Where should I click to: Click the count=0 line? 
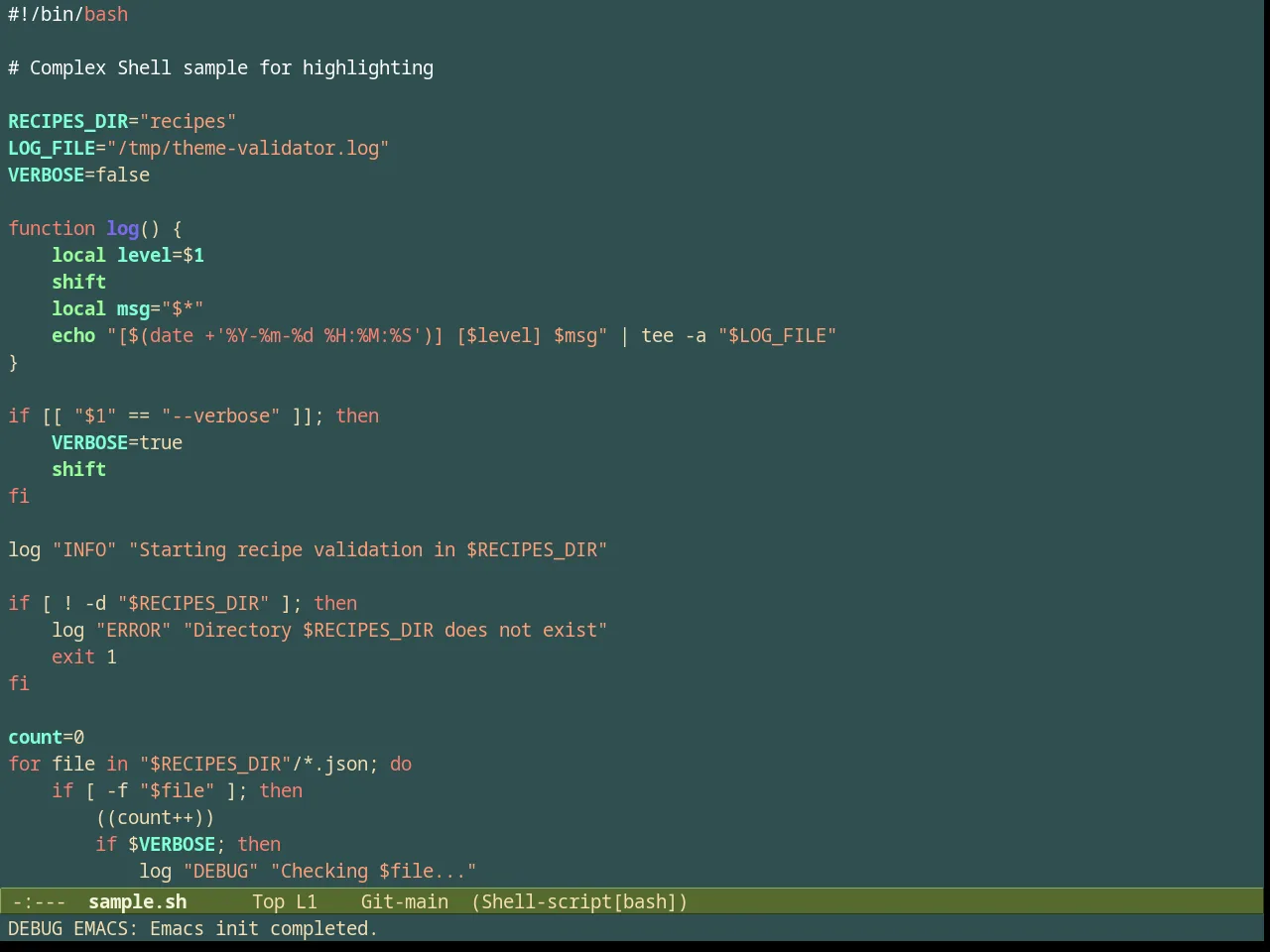pyautogui.click(x=47, y=737)
